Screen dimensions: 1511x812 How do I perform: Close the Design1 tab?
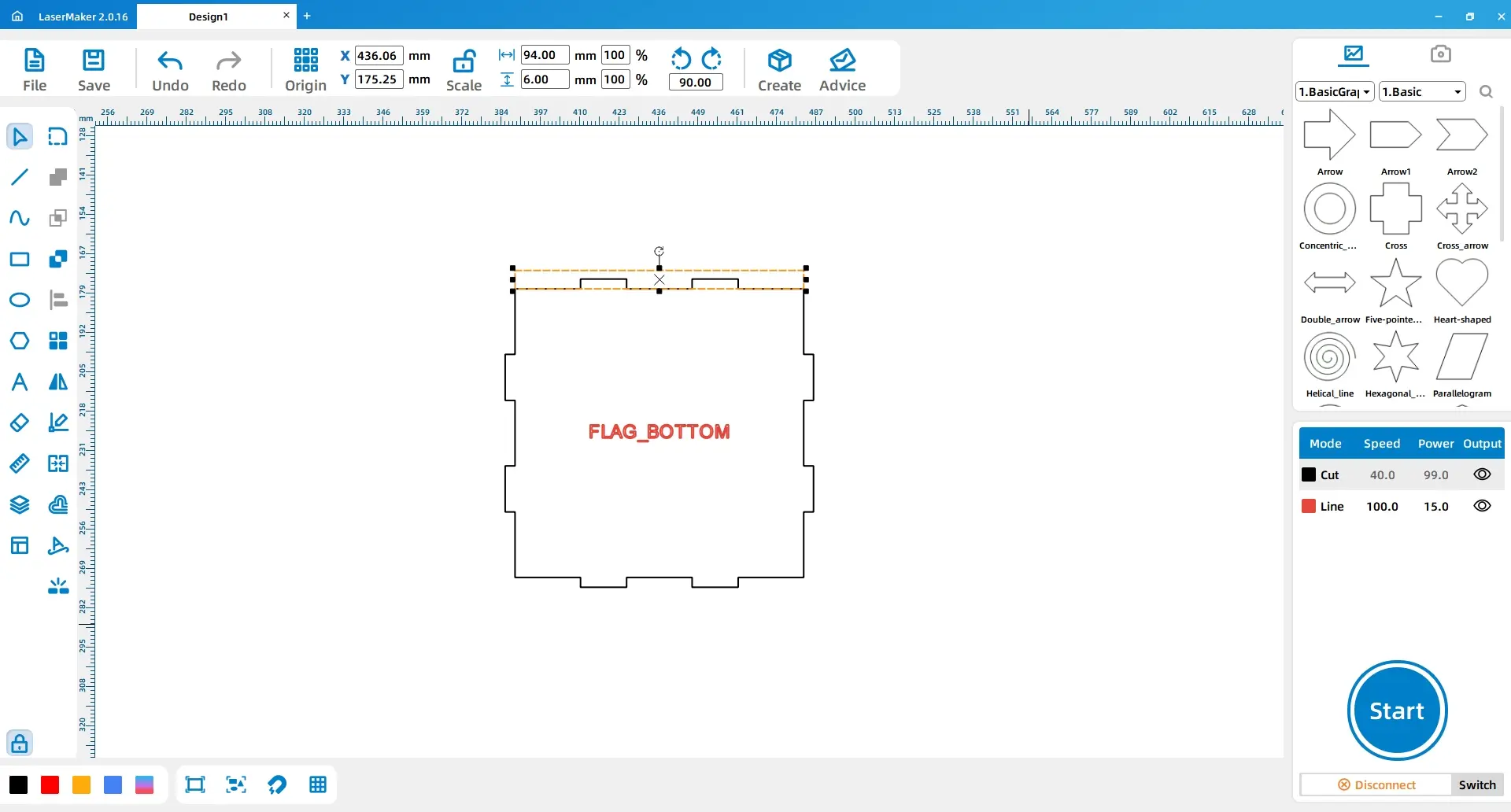click(x=286, y=15)
